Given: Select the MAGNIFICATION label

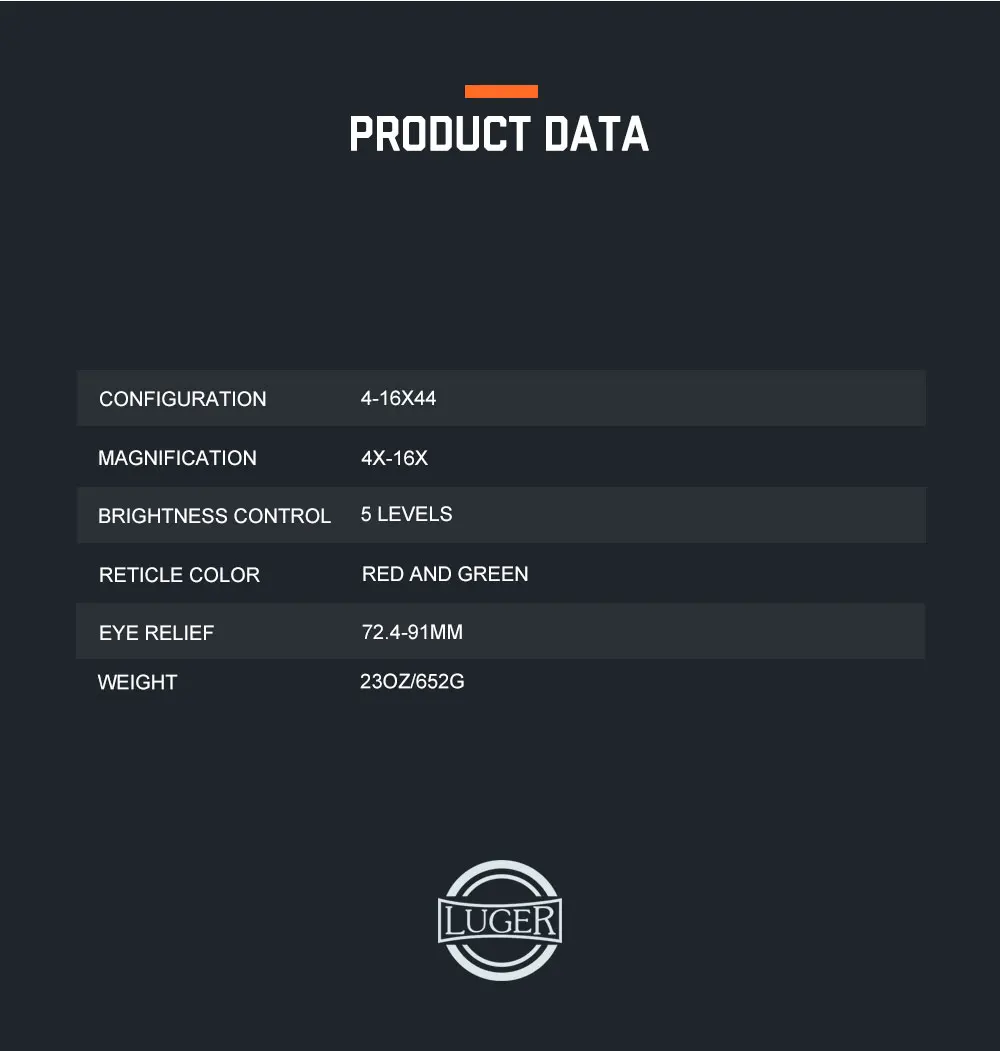Looking at the screenshot, I should (x=177, y=458).
